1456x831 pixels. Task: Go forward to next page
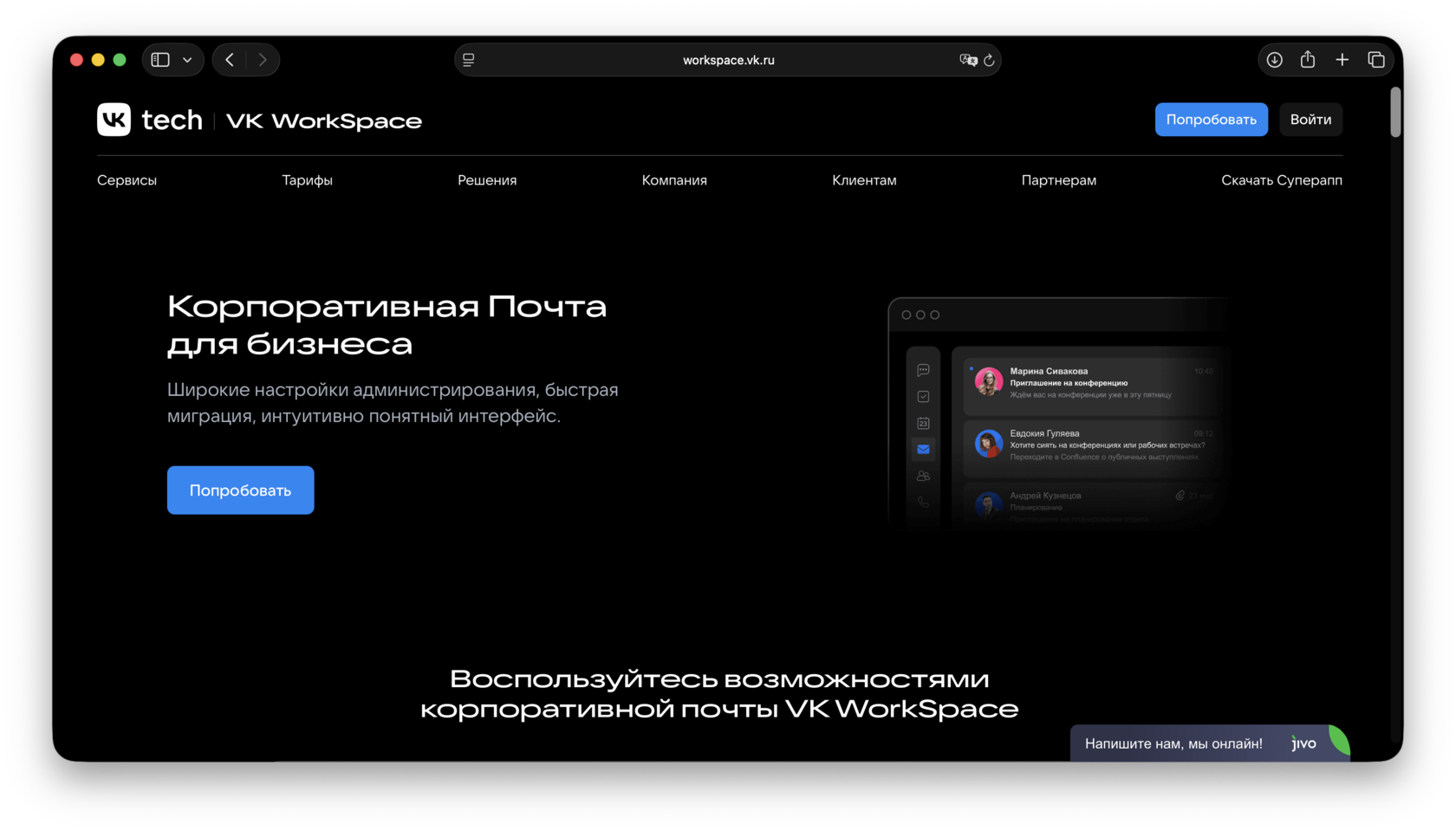point(263,60)
